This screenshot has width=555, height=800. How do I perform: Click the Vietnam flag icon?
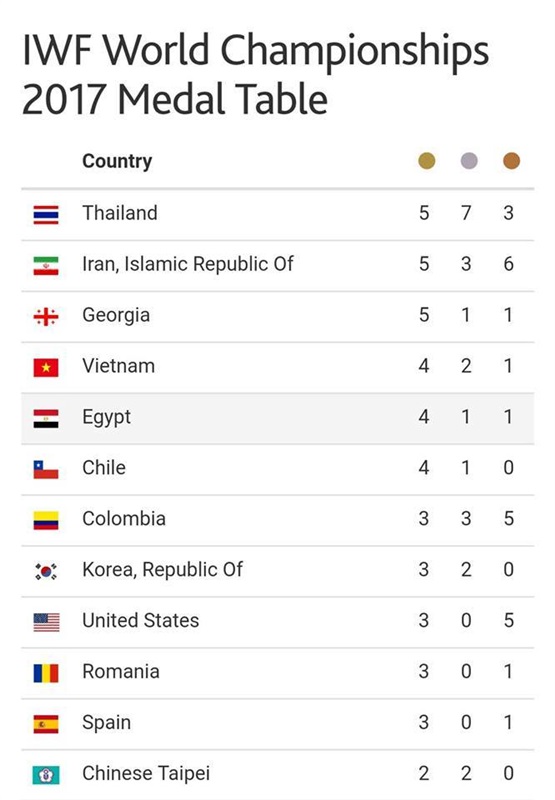(x=46, y=367)
